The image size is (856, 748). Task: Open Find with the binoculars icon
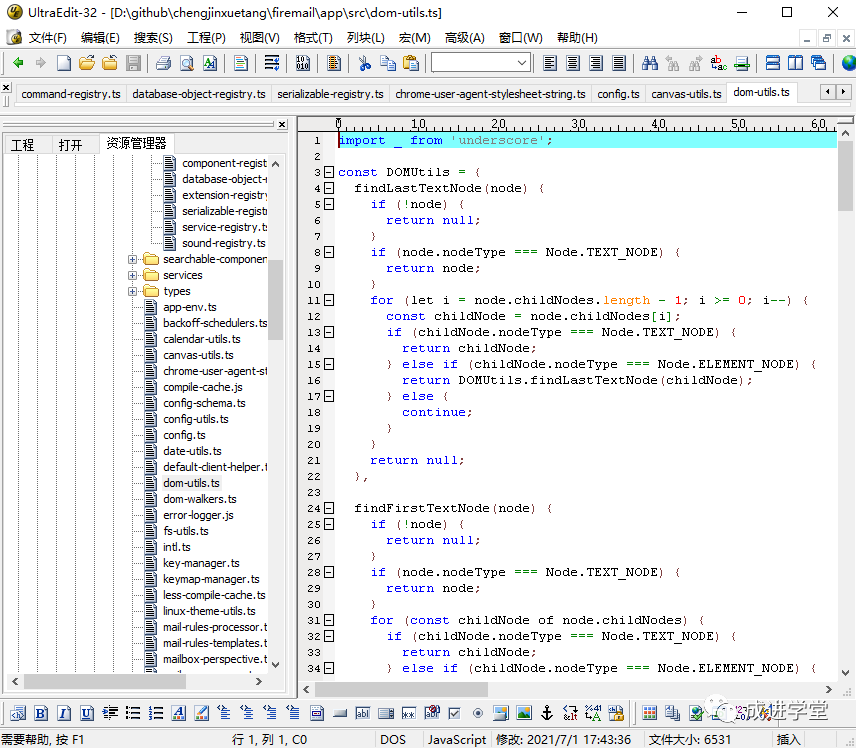click(650, 63)
